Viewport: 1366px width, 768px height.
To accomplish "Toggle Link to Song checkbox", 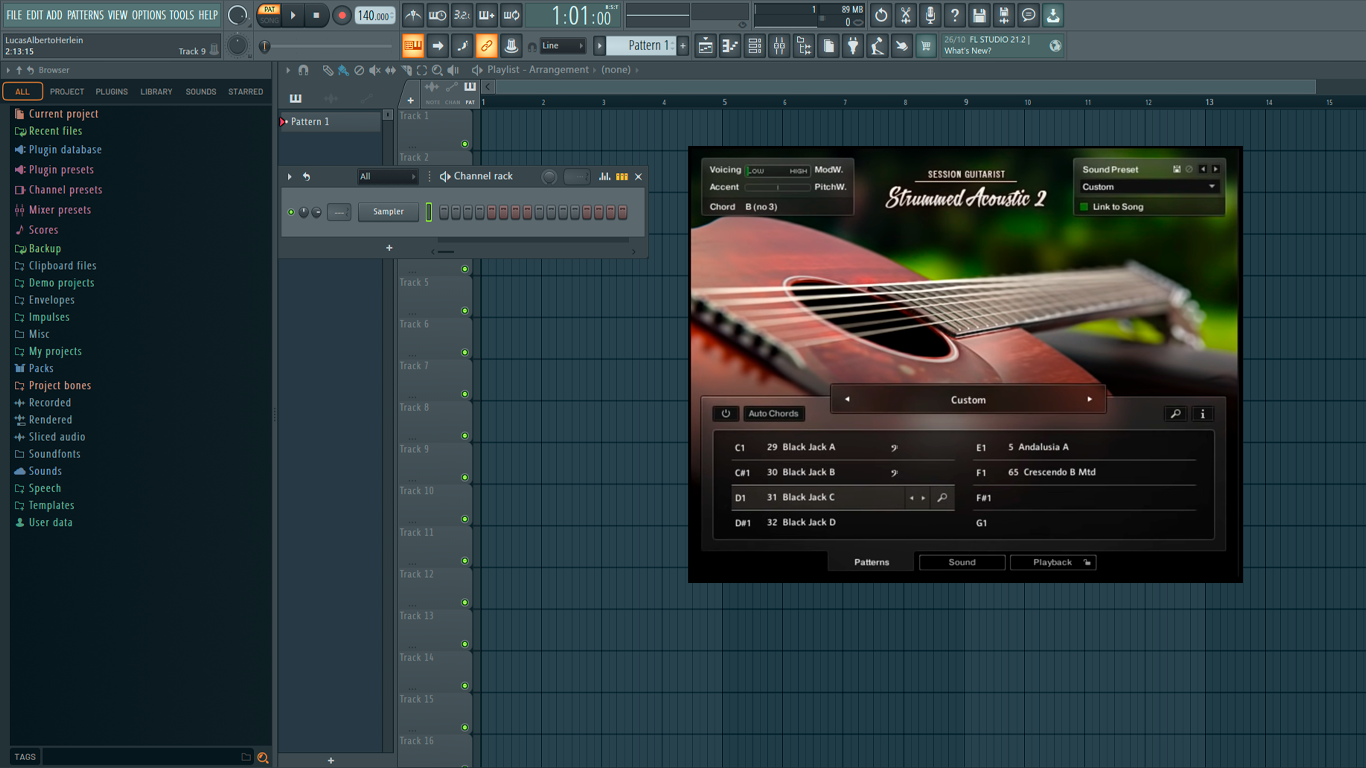I will tap(1084, 207).
